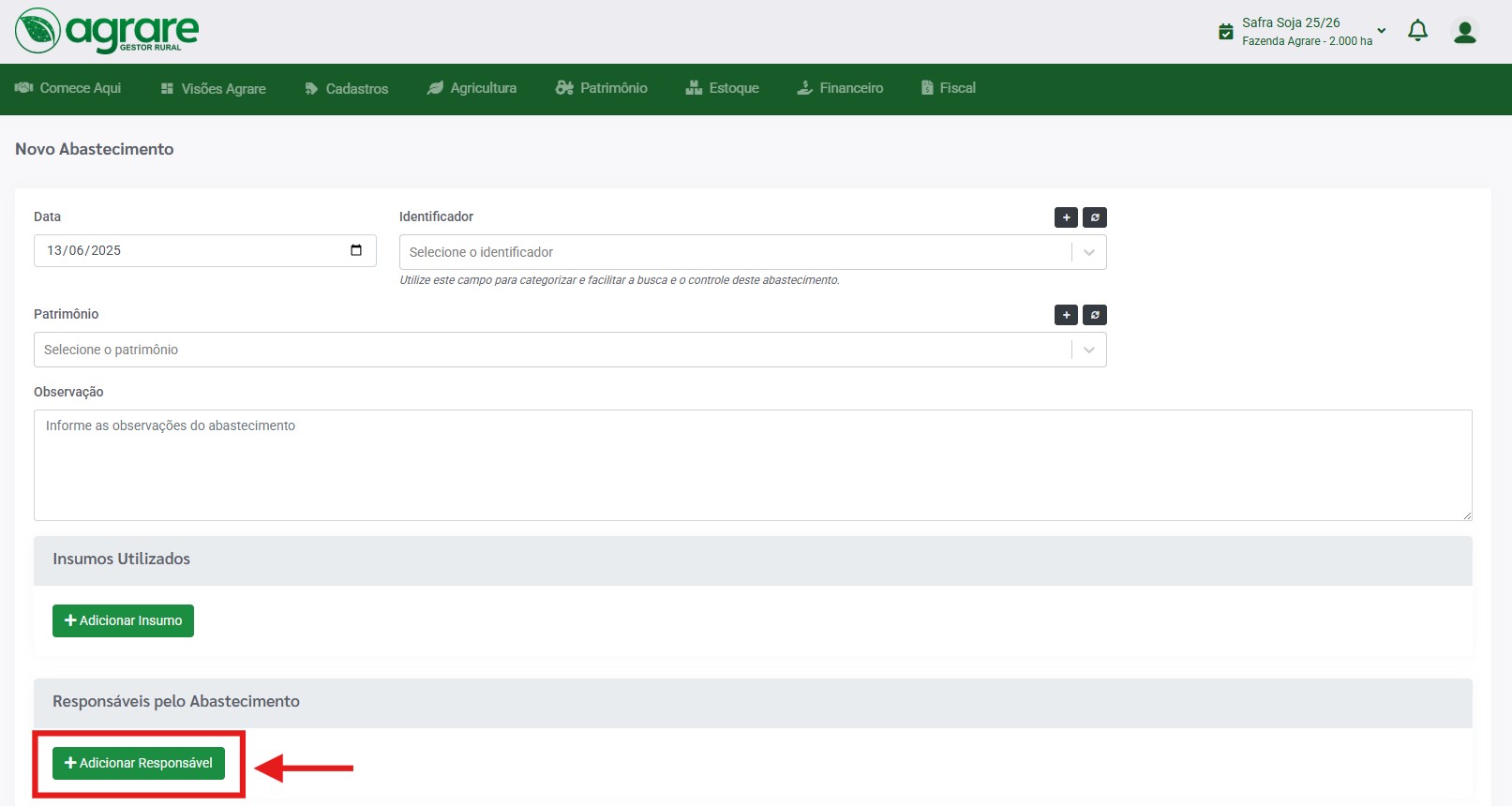Image resolution: width=1512 pixels, height=806 pixels.
Task: Refresh the Identificador list
Action: [x=1094, y=217]
